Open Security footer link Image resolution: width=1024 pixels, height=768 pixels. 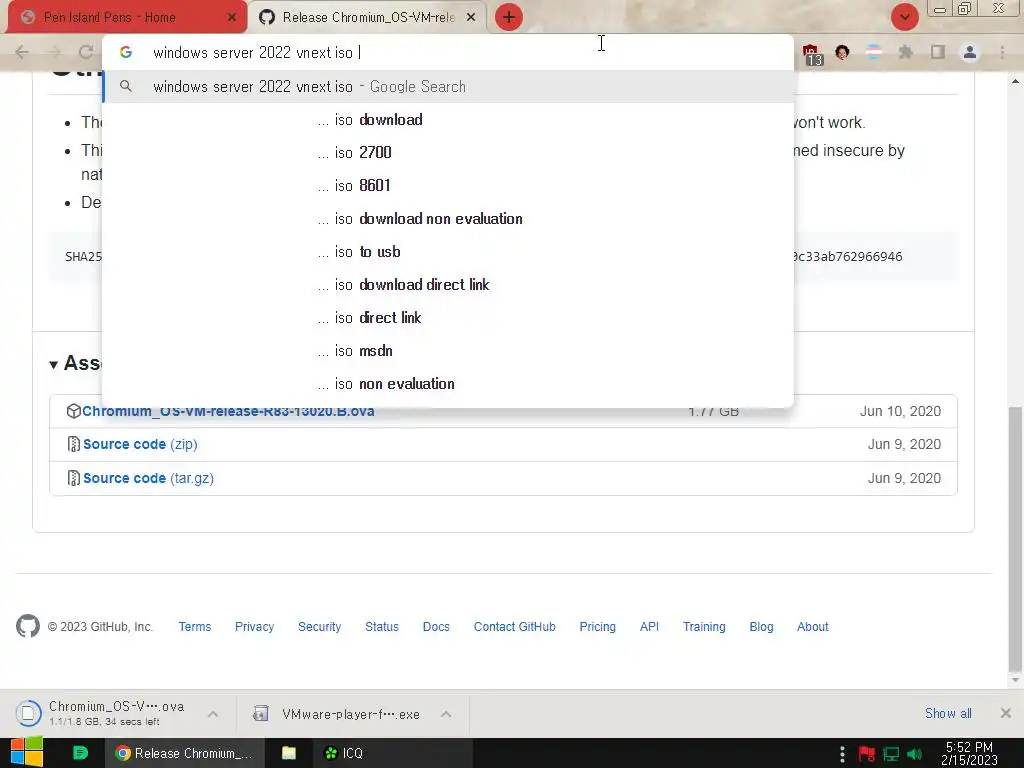(319, 626)
